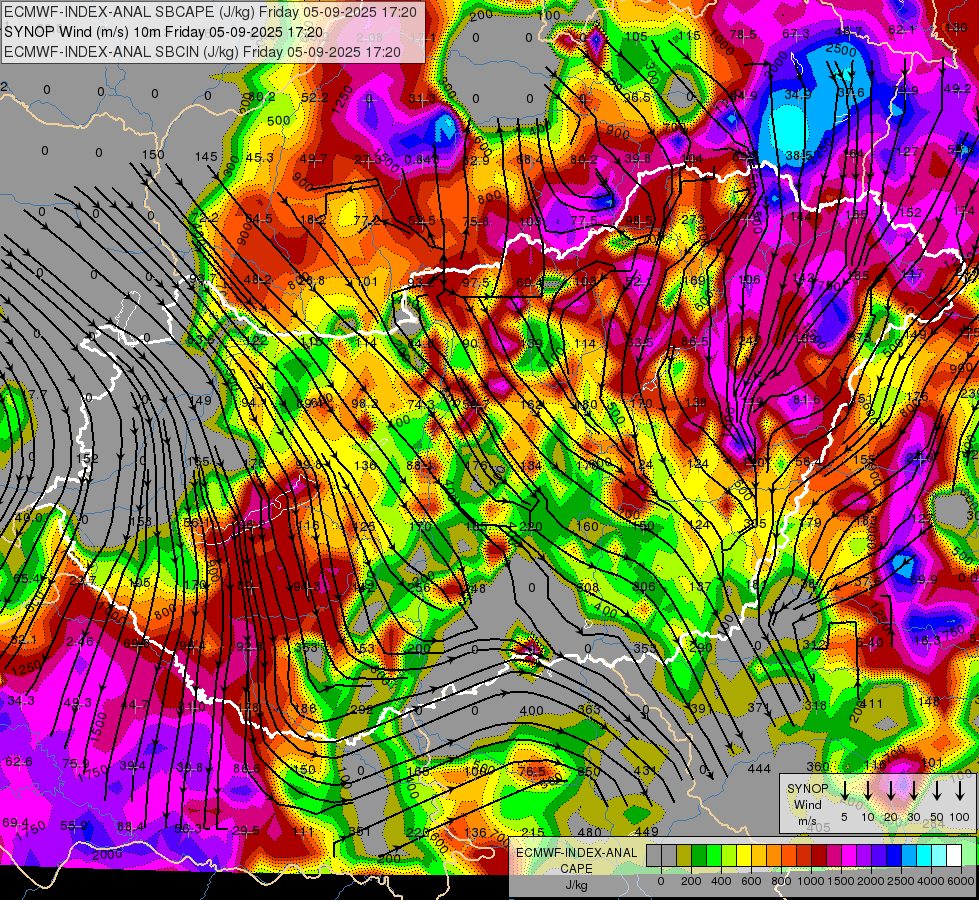
Task: Click the 431 value on map
Action: pos(645,771)
